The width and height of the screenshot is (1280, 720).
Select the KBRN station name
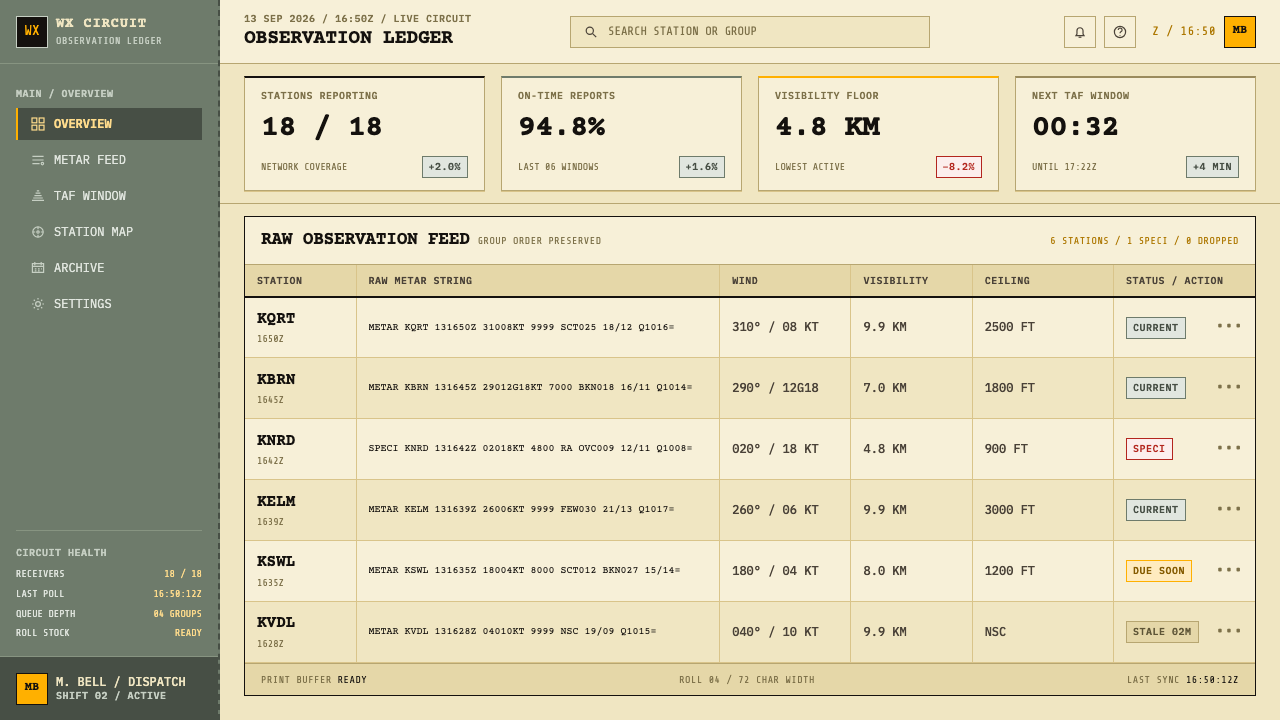tap(276, 380)
